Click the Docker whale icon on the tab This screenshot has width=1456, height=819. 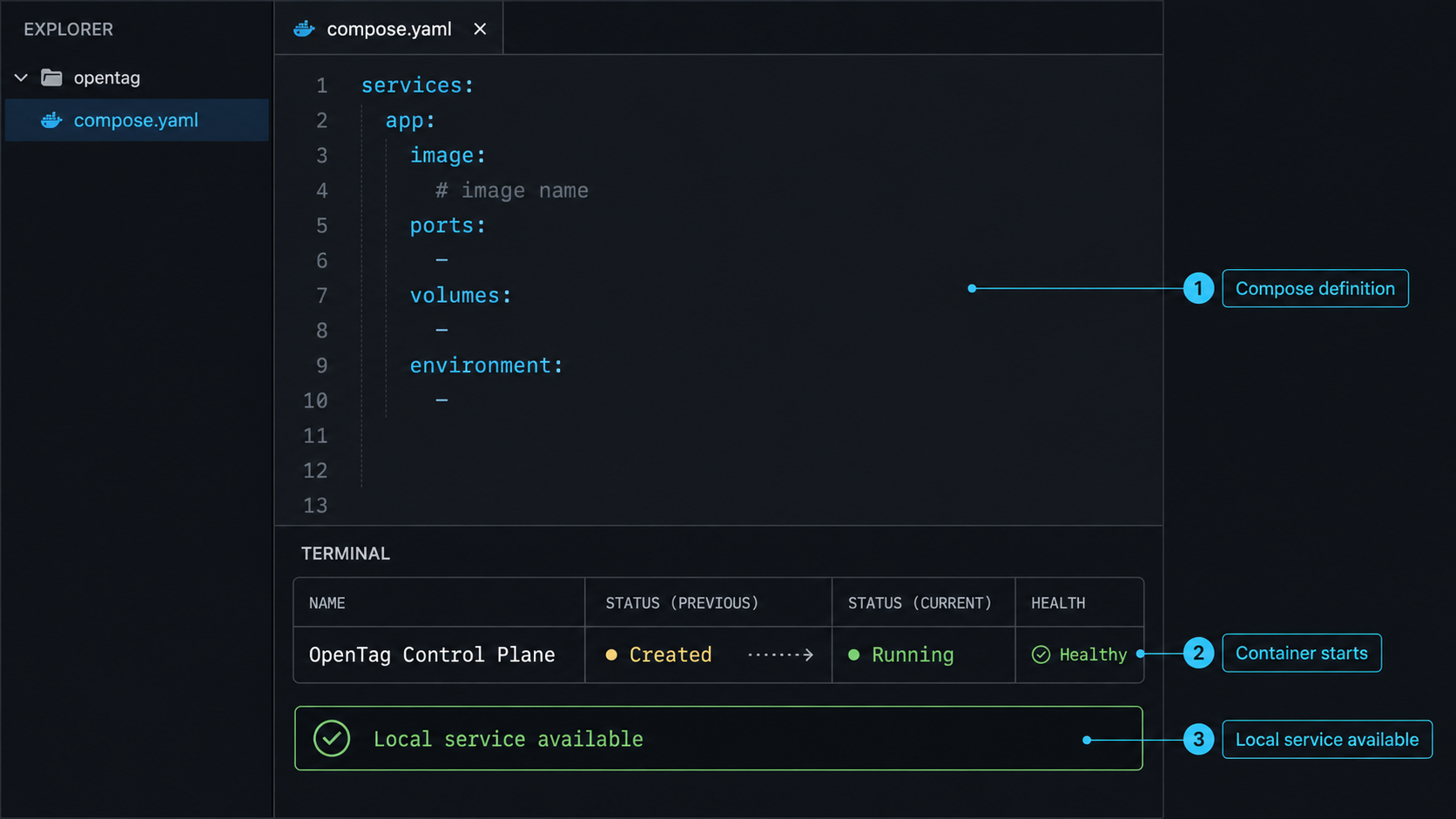pyautogui.click(x=304, y=29)
